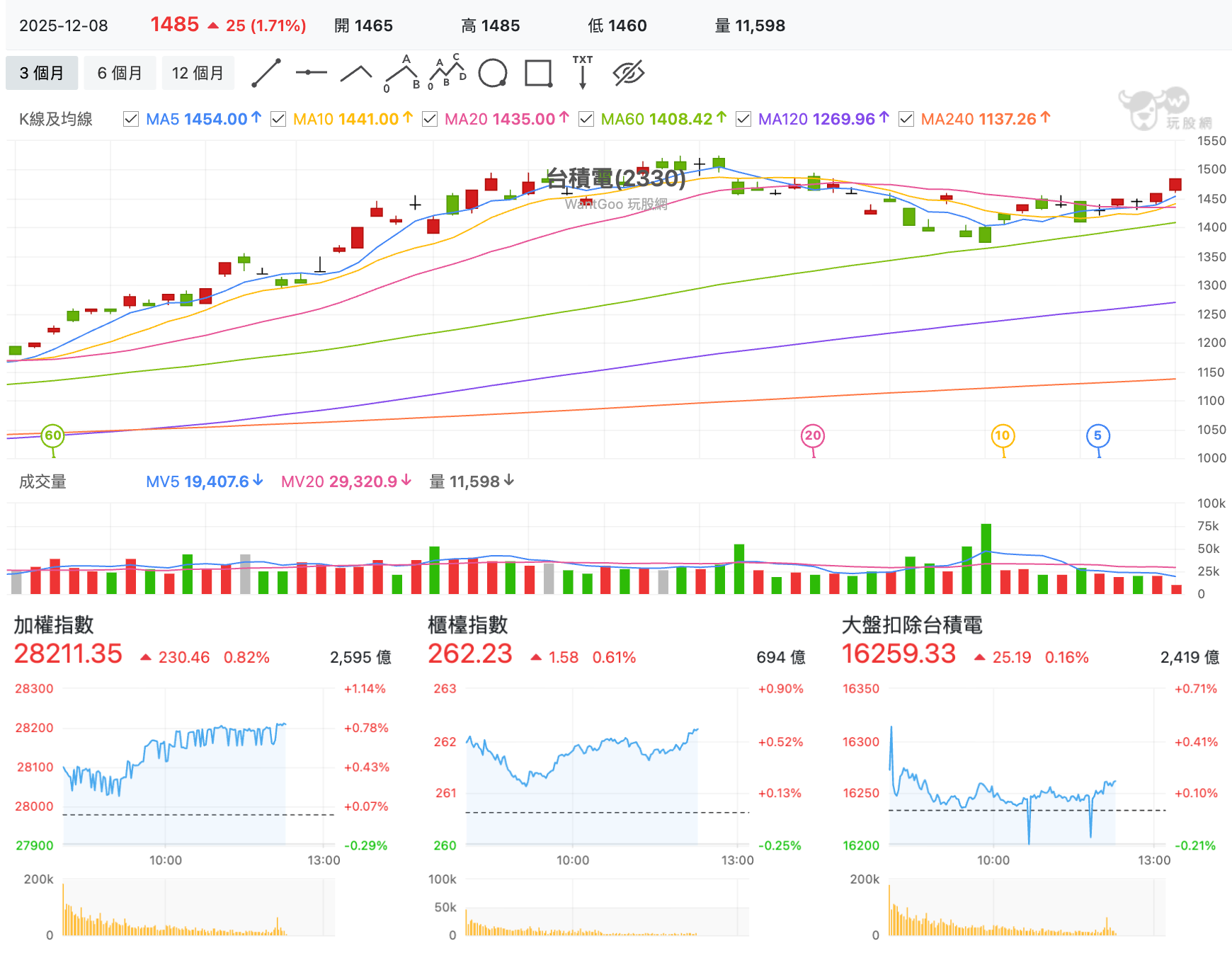Viewport: 1232px width, 953px height.
Task: Select the 3 個月 time range
Action: tap(42, 73)
